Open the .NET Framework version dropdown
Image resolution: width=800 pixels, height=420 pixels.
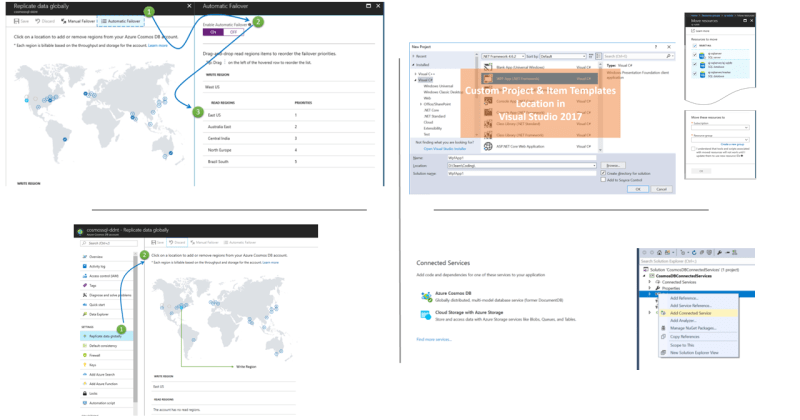coord(501,57)
